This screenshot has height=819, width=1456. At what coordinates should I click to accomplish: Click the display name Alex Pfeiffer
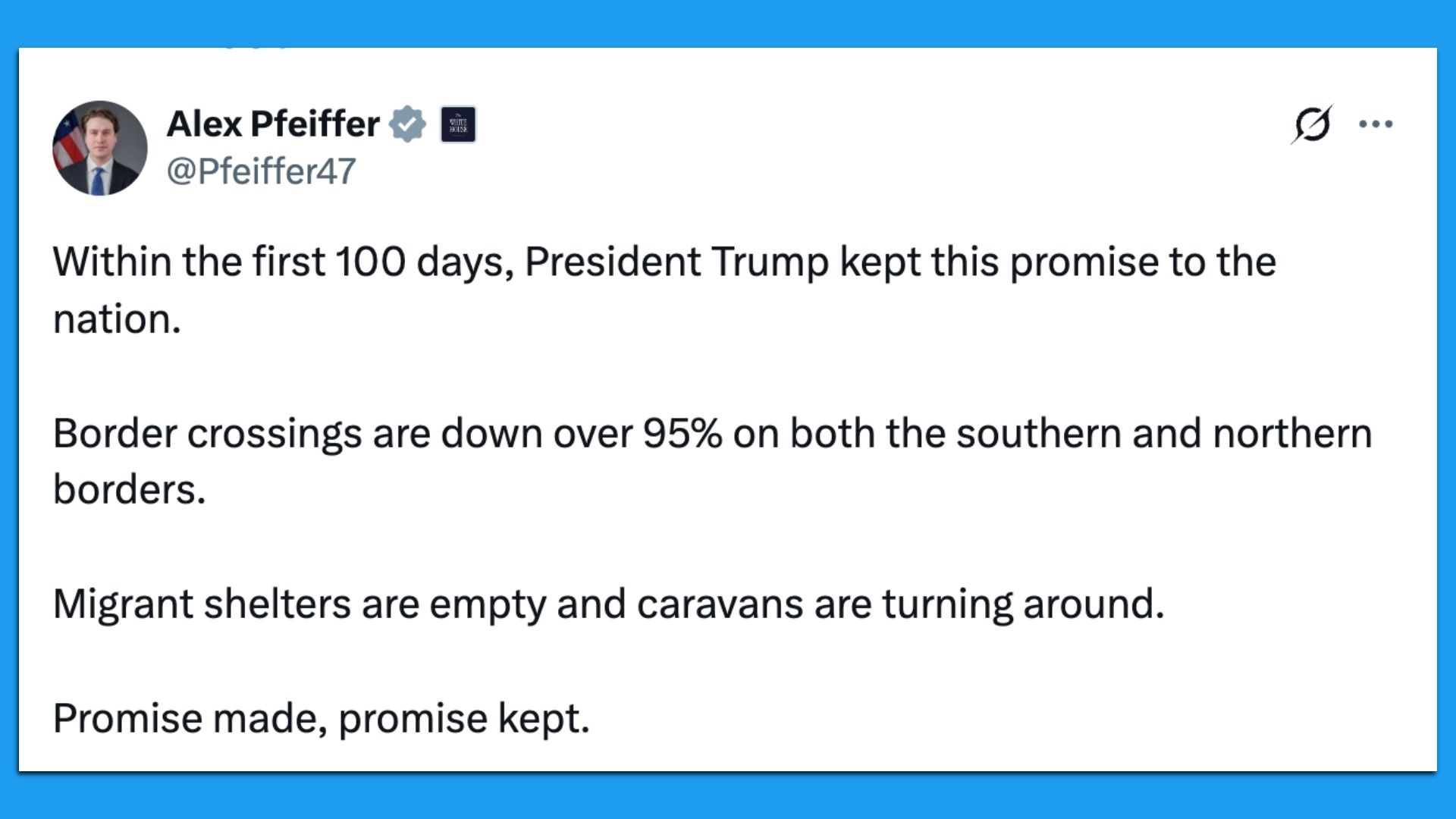(x=273, y=124)
